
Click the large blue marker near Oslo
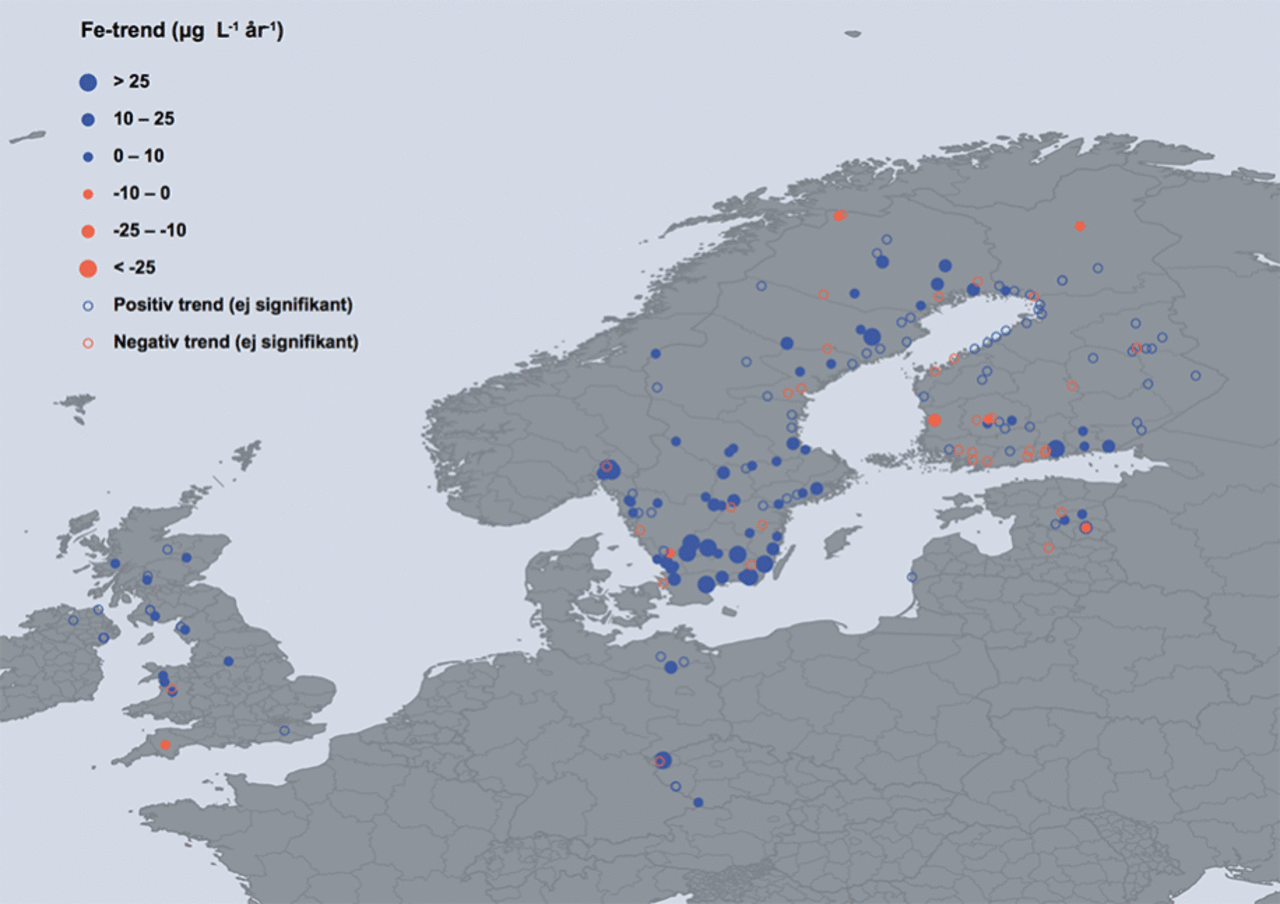pos(609,470)
